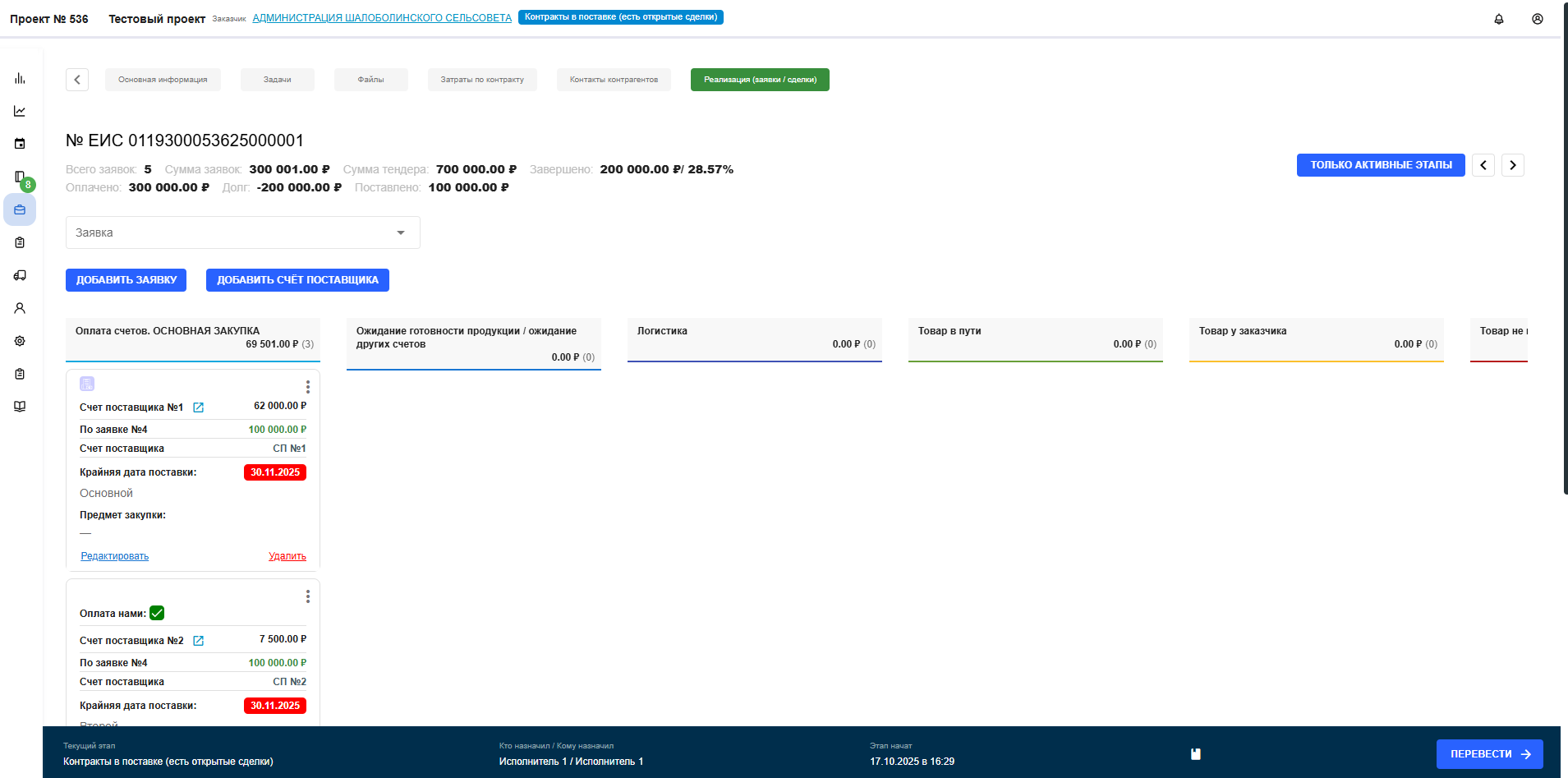Image resolution: width=1568 pixels, height=778 pixels.
Task: Click 17.10.2025 в 16:29 stage start time
Action: pos(912,762)
